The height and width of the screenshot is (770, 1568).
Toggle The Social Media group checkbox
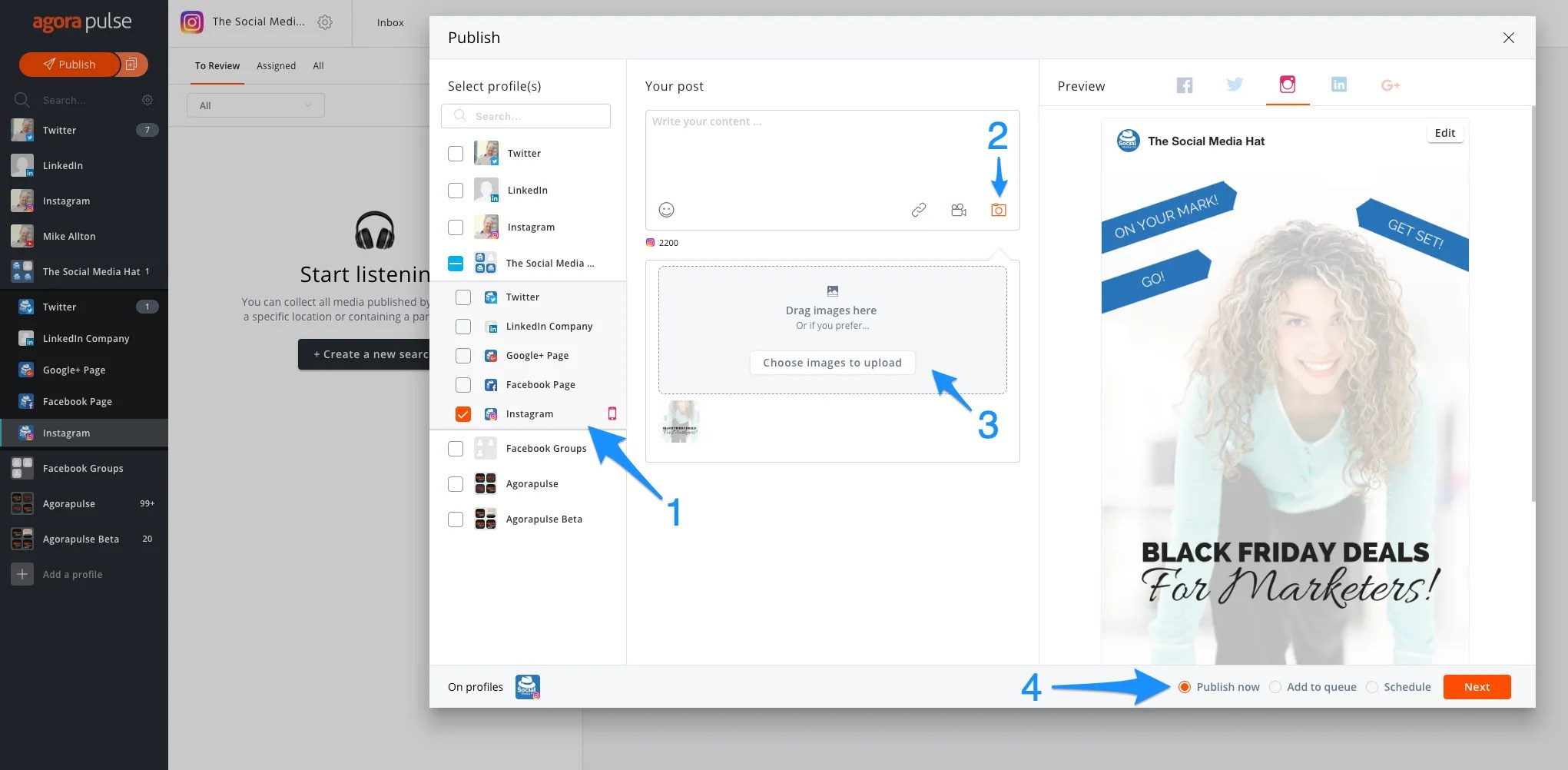click(x=456, y=264)
